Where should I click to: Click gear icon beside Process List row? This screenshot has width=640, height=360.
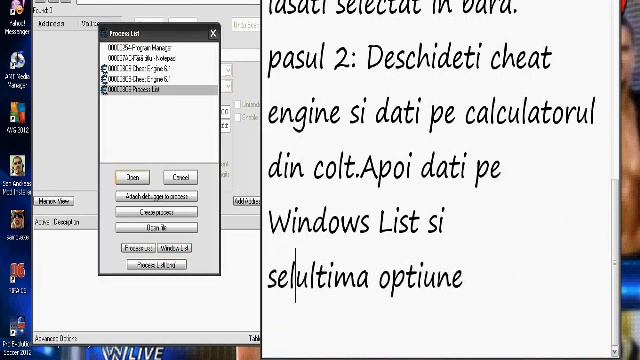104,89
